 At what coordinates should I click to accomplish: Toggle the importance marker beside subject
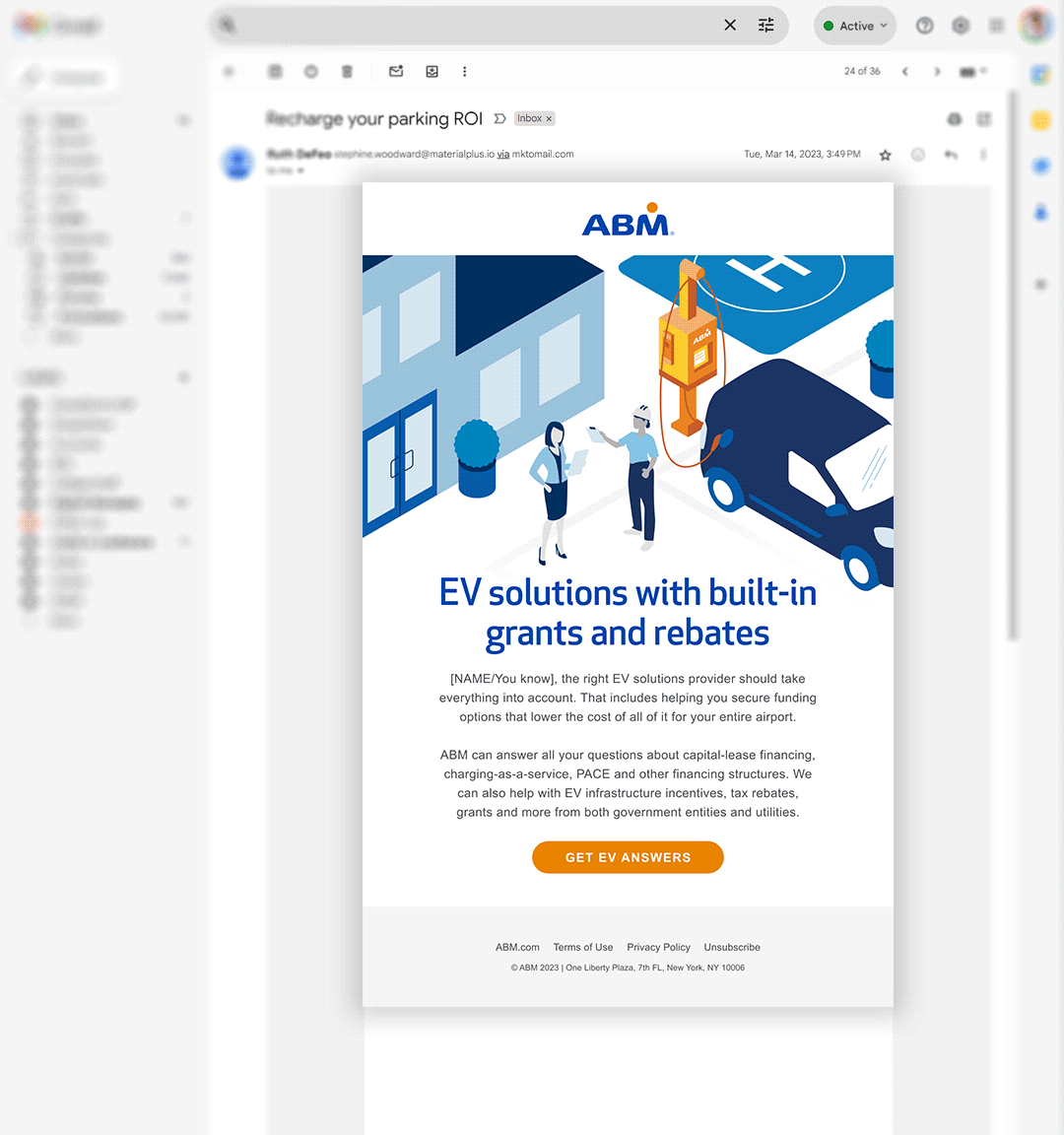click(x=499, y=118)
